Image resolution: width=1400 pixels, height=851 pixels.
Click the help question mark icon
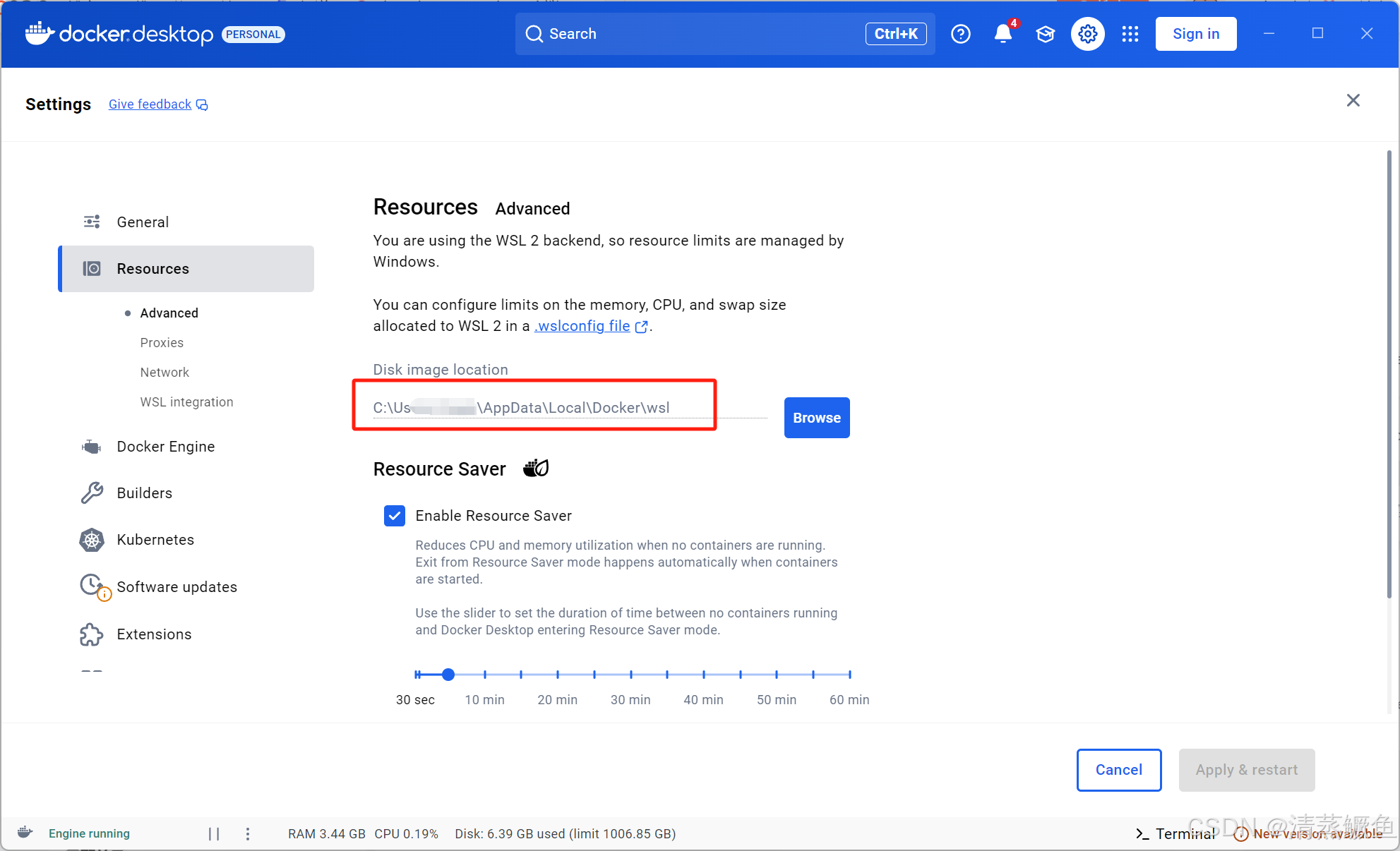click(x=960, y=34)
